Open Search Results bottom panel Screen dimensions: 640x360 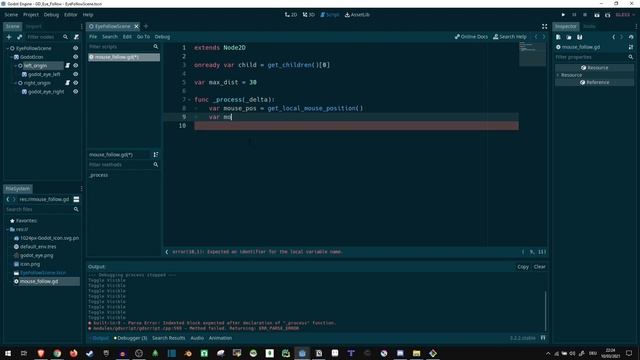pyautogui.click(x=169, y=338)
